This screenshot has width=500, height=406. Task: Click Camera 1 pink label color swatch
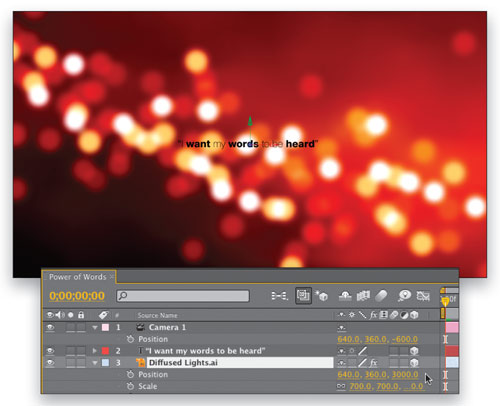tap(105, 327)
